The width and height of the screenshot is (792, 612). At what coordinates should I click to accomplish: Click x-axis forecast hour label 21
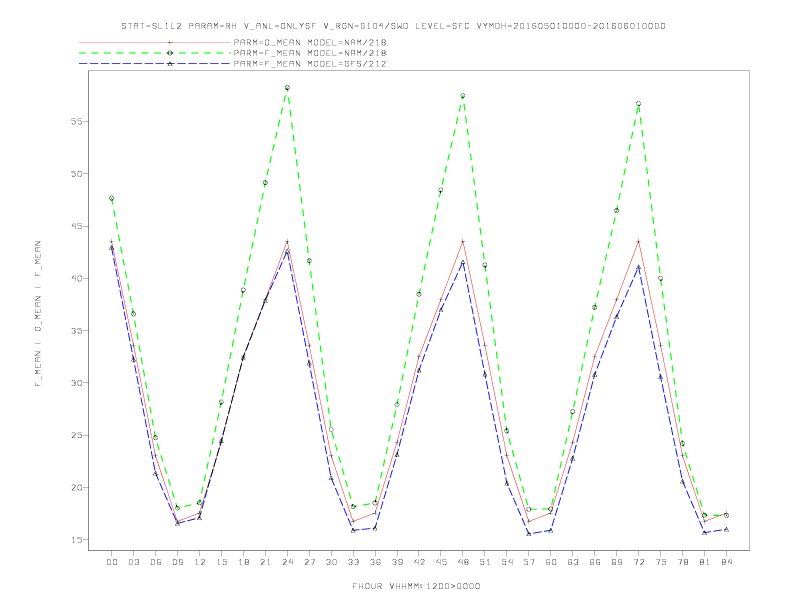tap(265, 562)
